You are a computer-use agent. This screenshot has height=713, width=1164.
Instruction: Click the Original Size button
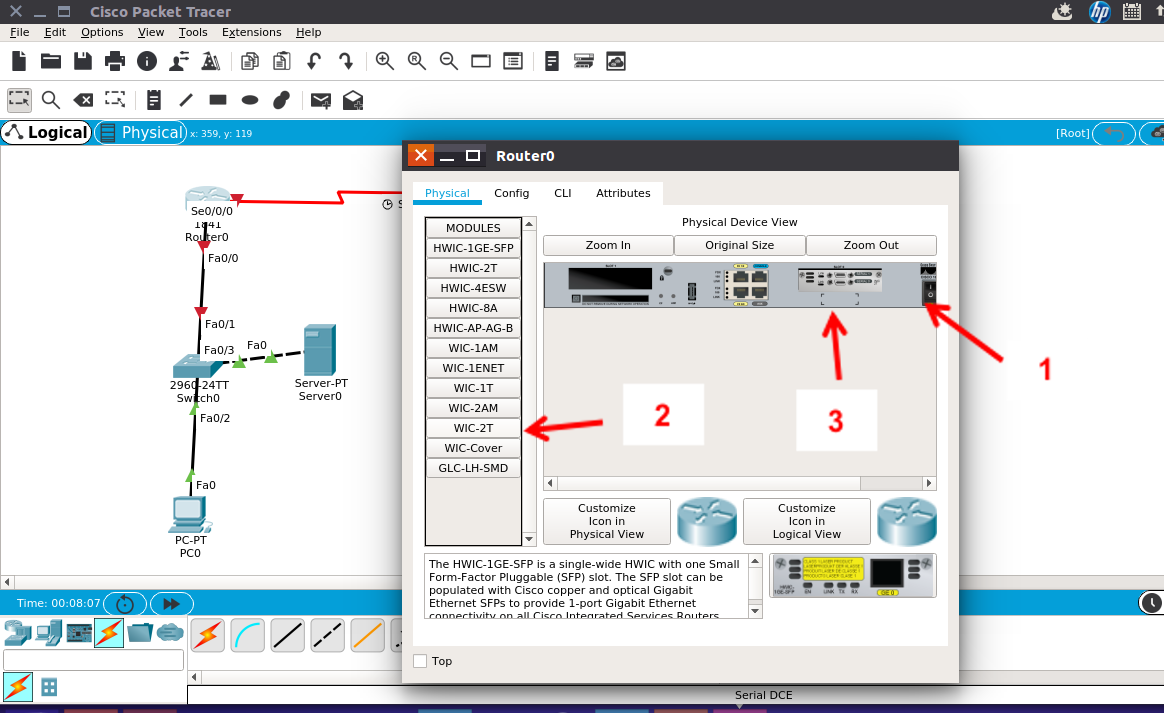739,245
